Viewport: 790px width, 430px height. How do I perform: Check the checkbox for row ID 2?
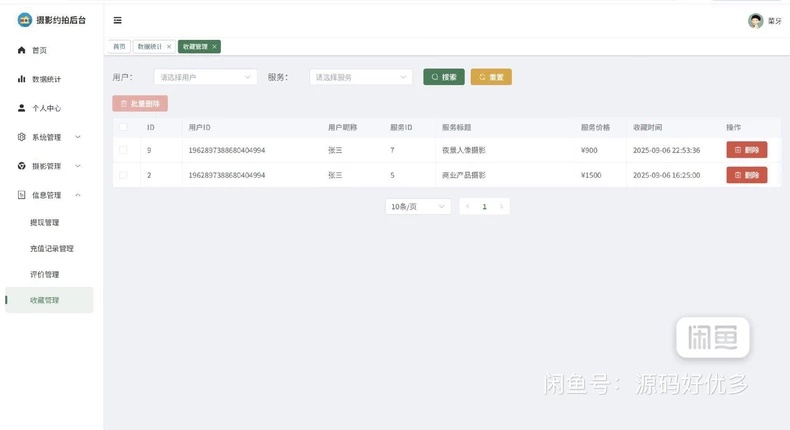click(123, 175)
